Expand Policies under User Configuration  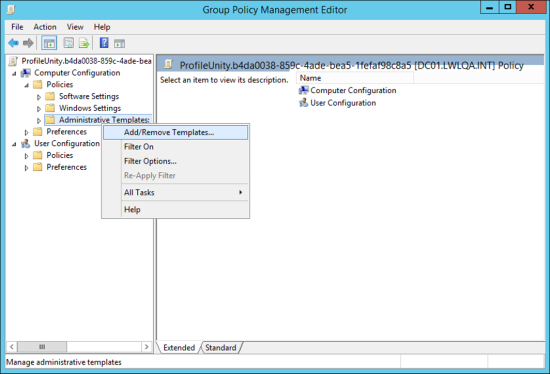click(26, 156)
